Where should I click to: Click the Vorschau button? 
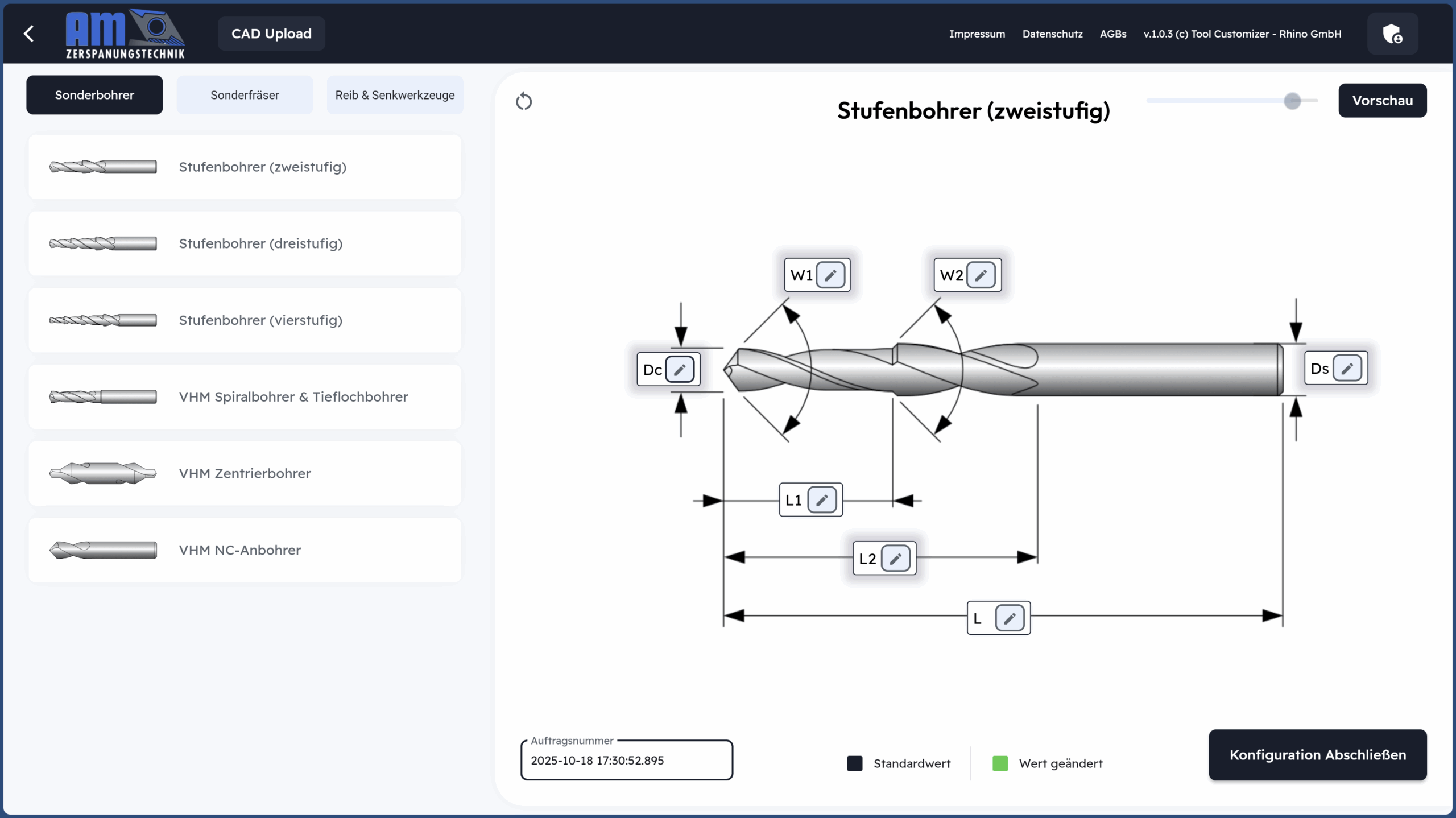point(1382,101)
